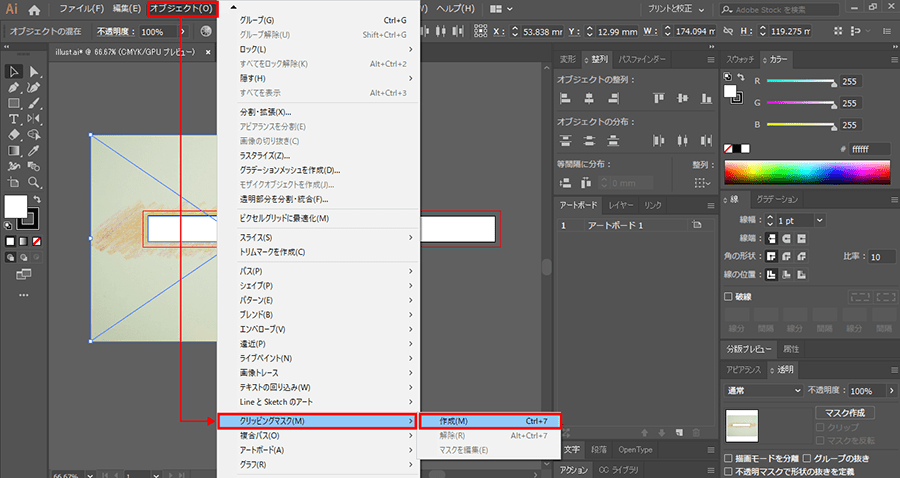
Task: Select the Selection tool arrow
Action: [x=15, y=71]
